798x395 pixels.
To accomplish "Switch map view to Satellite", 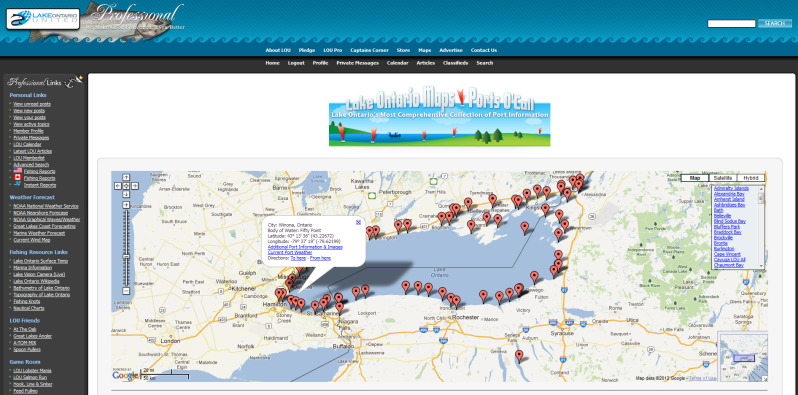I will point(723,178).
